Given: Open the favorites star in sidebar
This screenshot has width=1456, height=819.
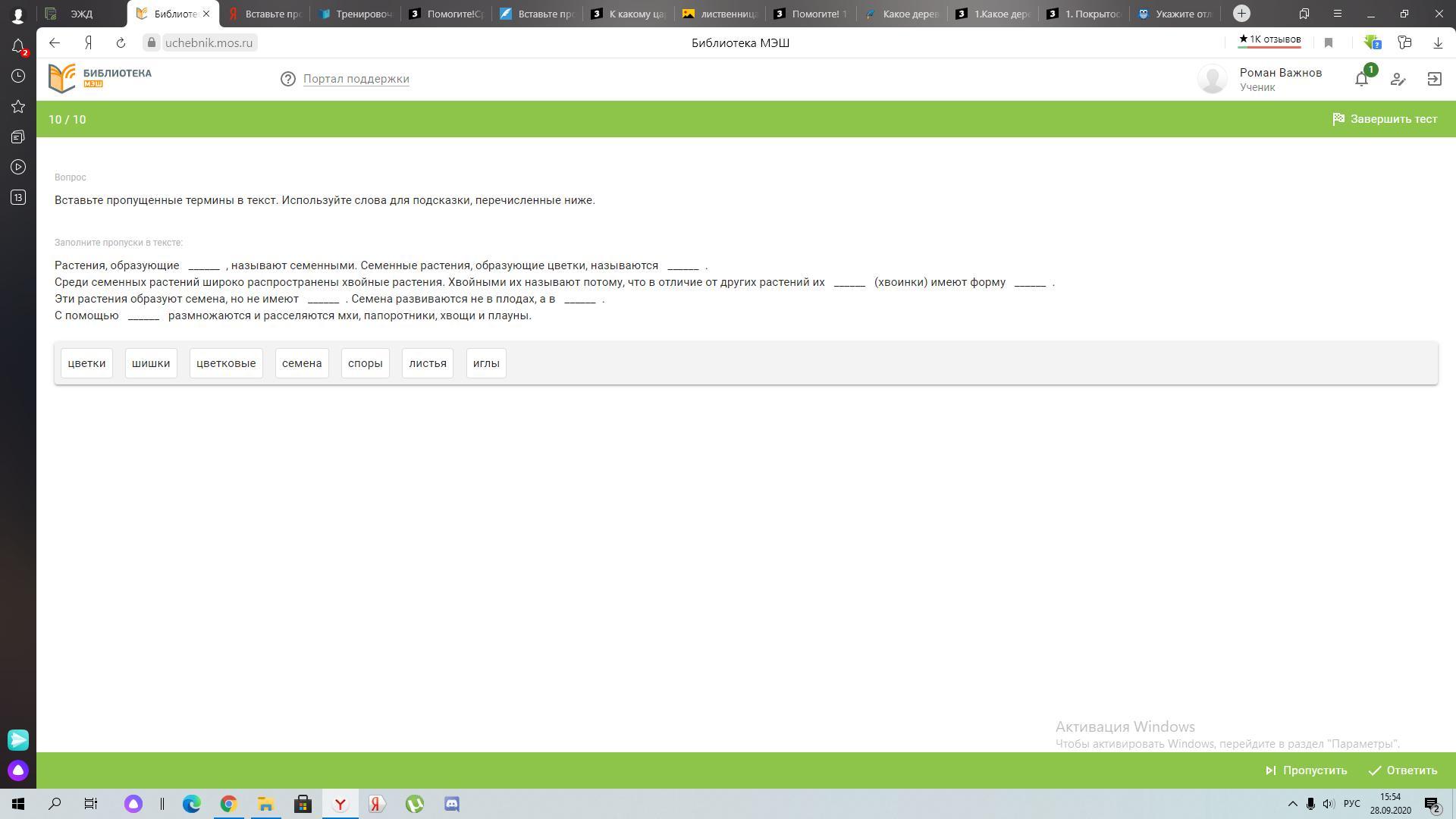Looking at the screenshot, I should tap(18, 106).
